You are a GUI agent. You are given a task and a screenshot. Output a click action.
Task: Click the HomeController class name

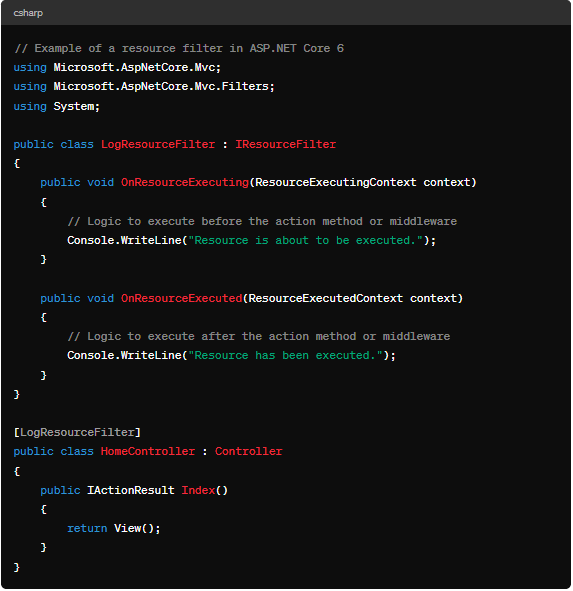pyautogui.click(x=148, y=452)
